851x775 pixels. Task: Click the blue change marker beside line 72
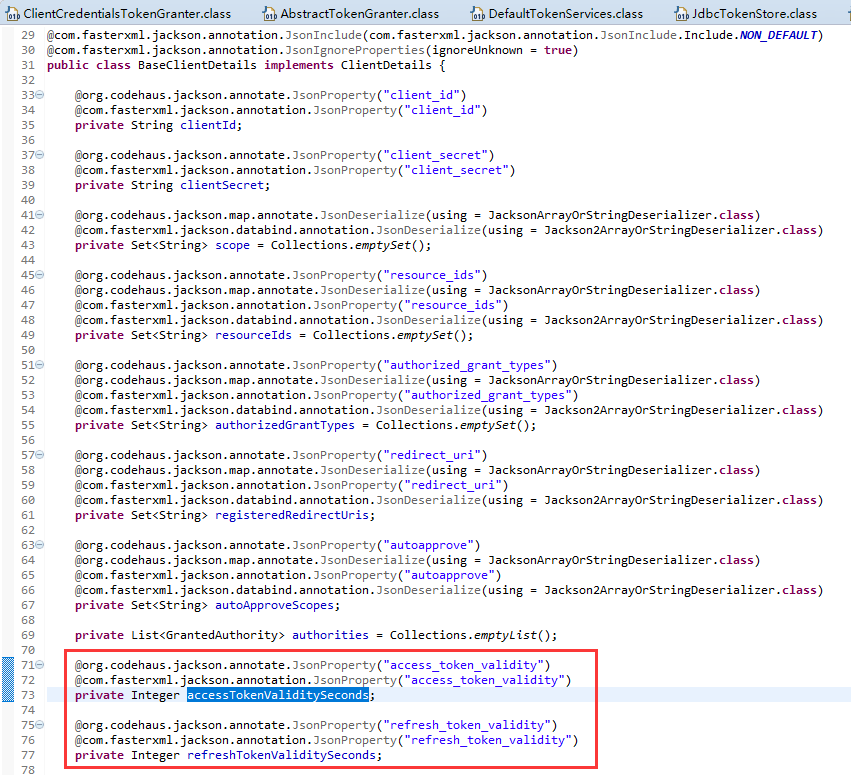click(8, 679)
